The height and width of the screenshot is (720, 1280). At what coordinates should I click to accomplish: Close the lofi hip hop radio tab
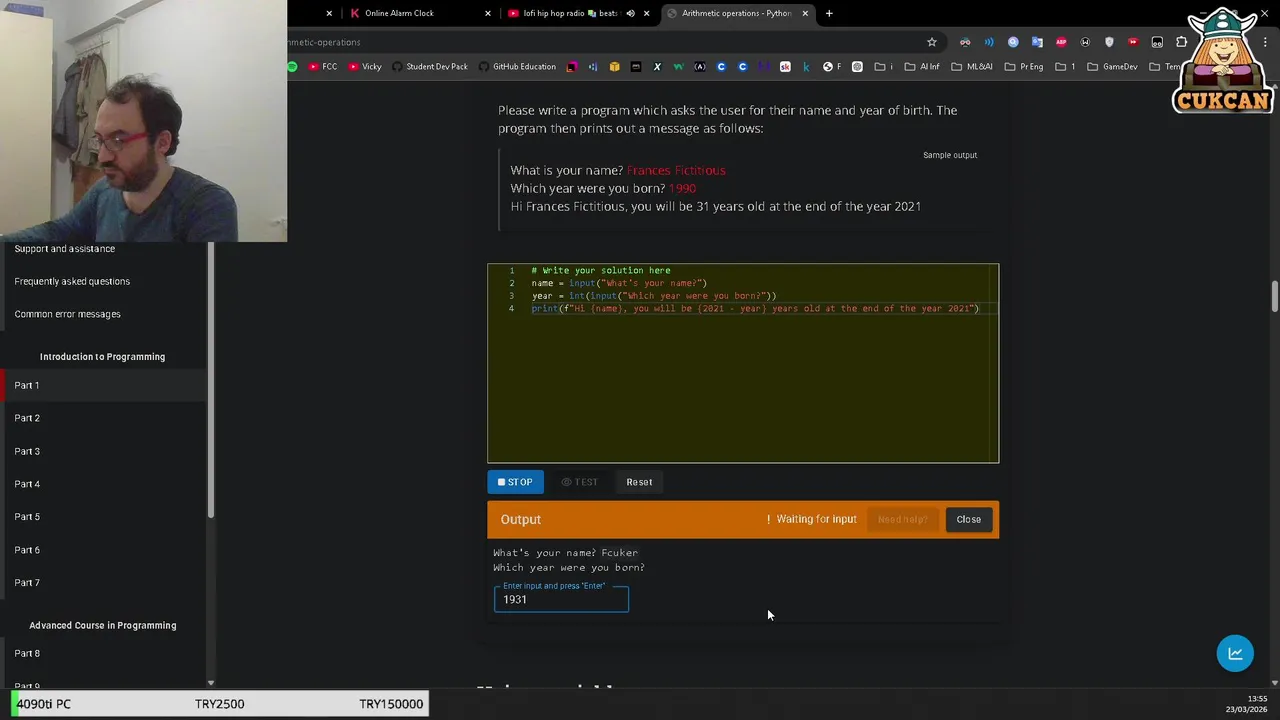click(x=647, y=13)
